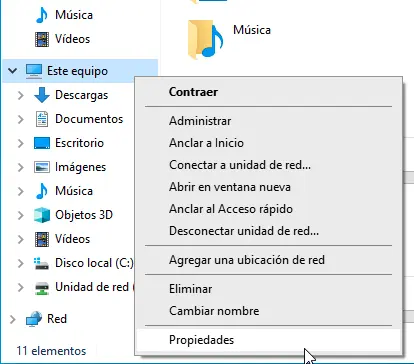Expand the Red node chevron
414x364 pixels.
coord(13,319)
